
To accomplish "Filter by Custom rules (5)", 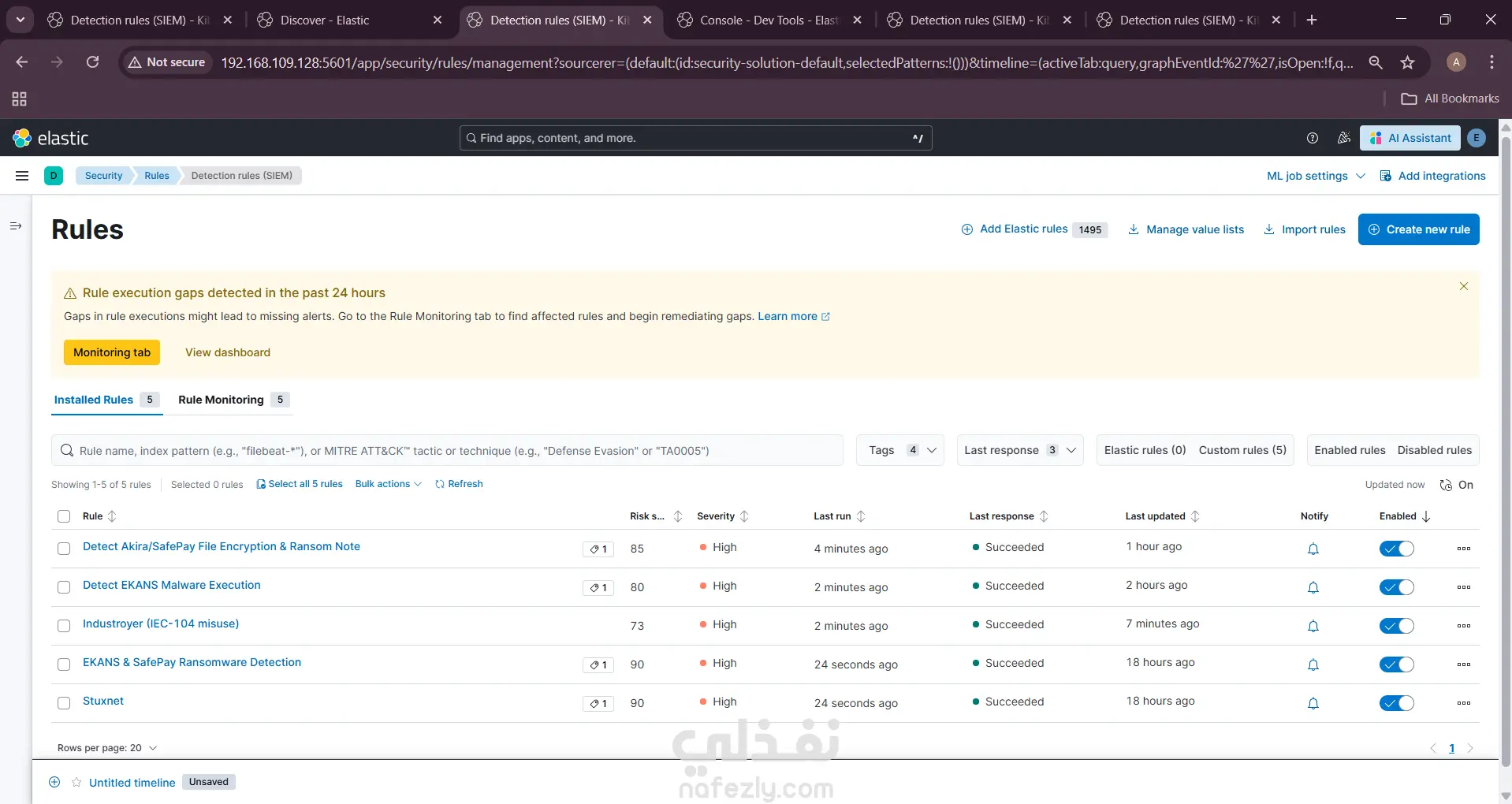I will coord(1242,450).
